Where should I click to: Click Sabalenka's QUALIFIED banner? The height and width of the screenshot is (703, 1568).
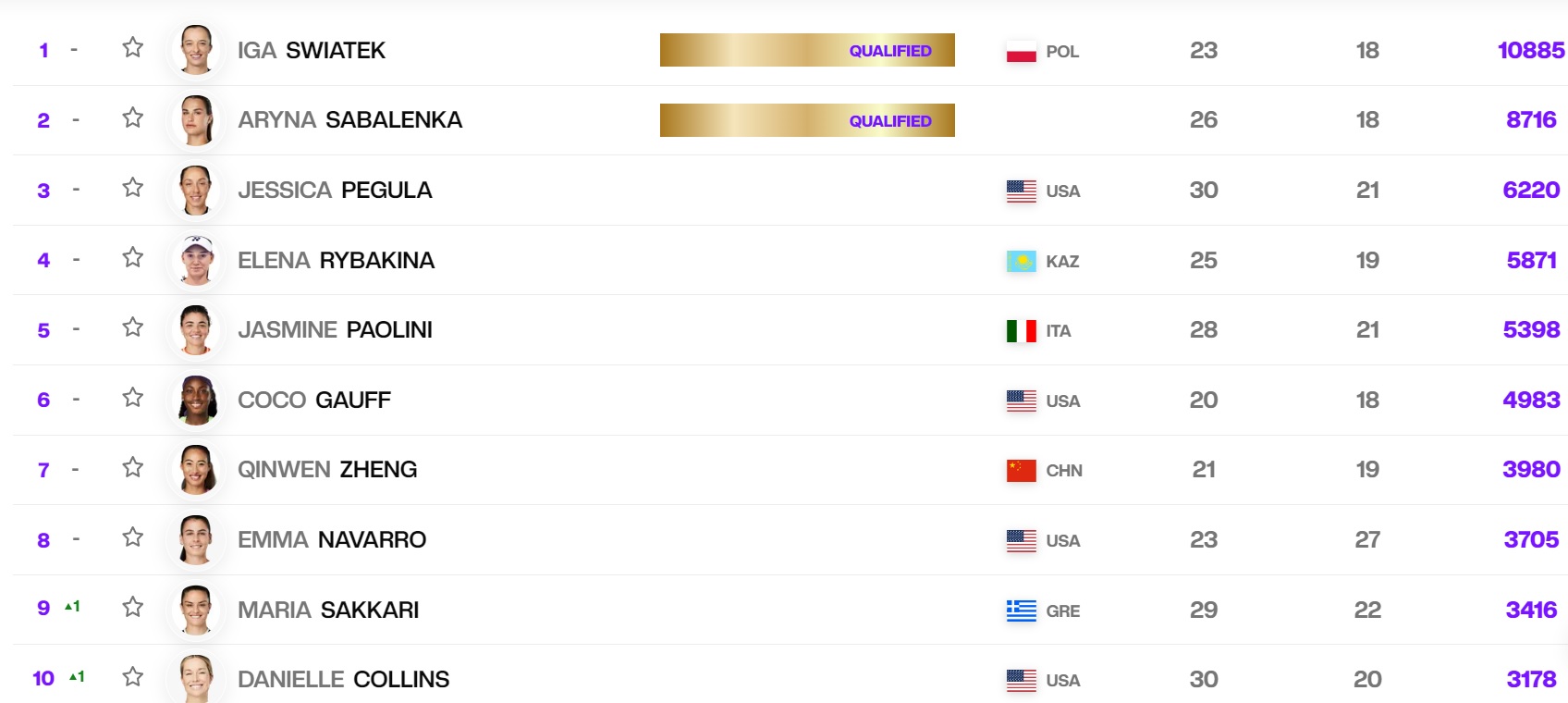coord(806,120)
